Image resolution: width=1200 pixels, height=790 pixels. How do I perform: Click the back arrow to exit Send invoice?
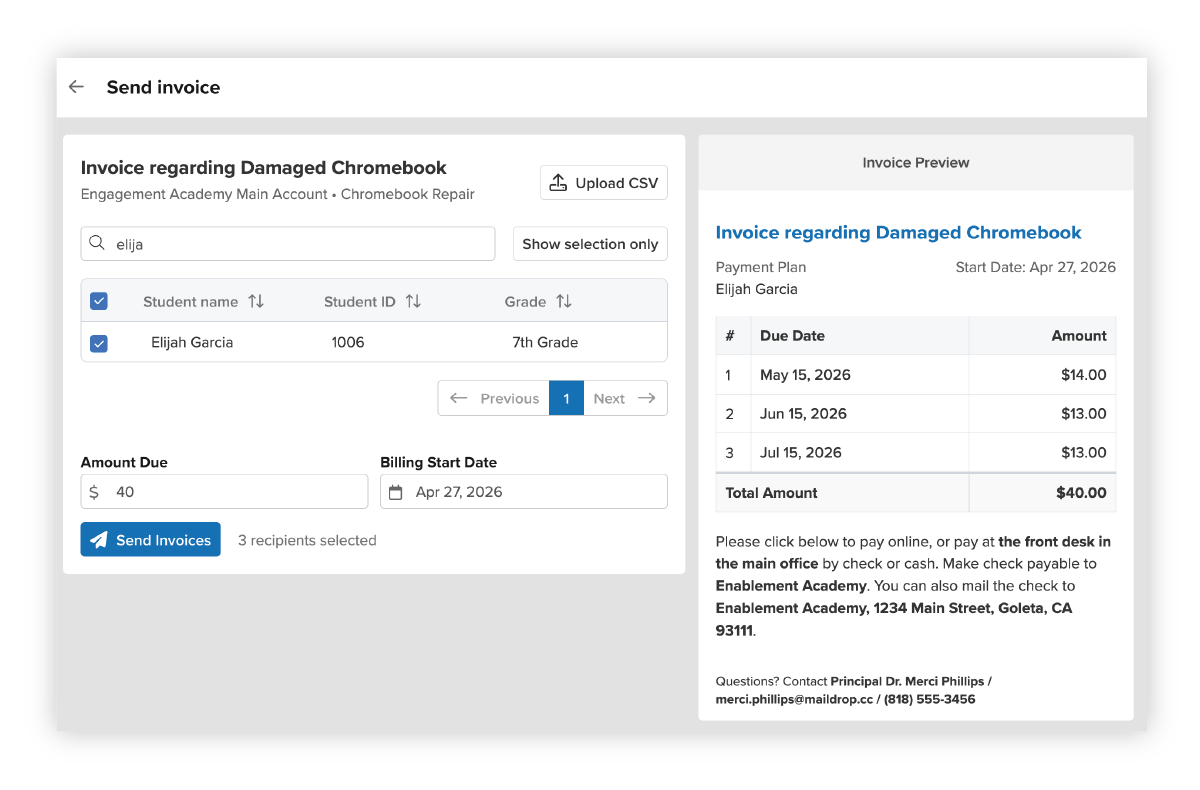(x=76, y=87)
